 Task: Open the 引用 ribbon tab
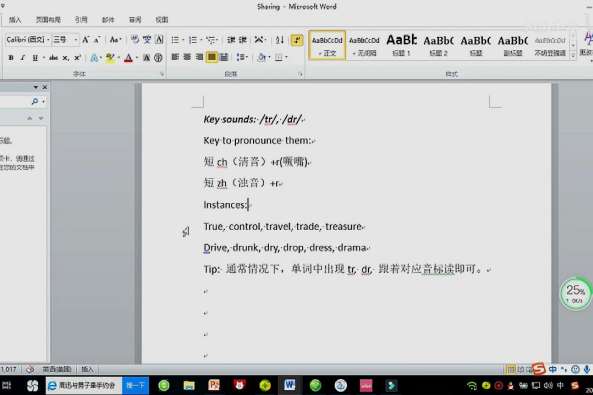coord(81,20)
